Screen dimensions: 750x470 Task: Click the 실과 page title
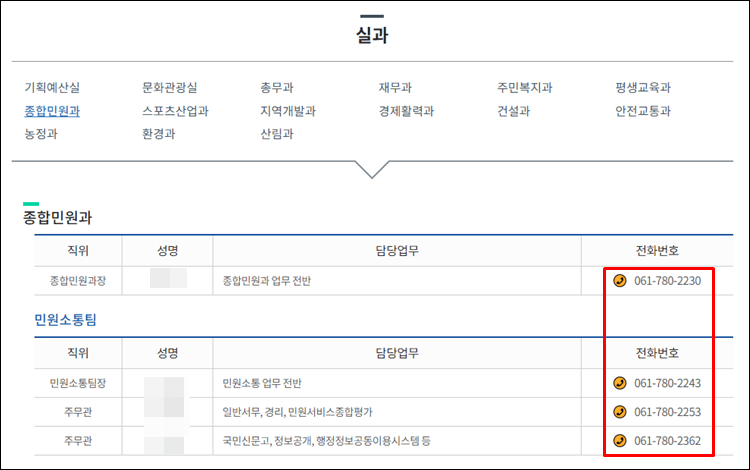pos(372,35)
